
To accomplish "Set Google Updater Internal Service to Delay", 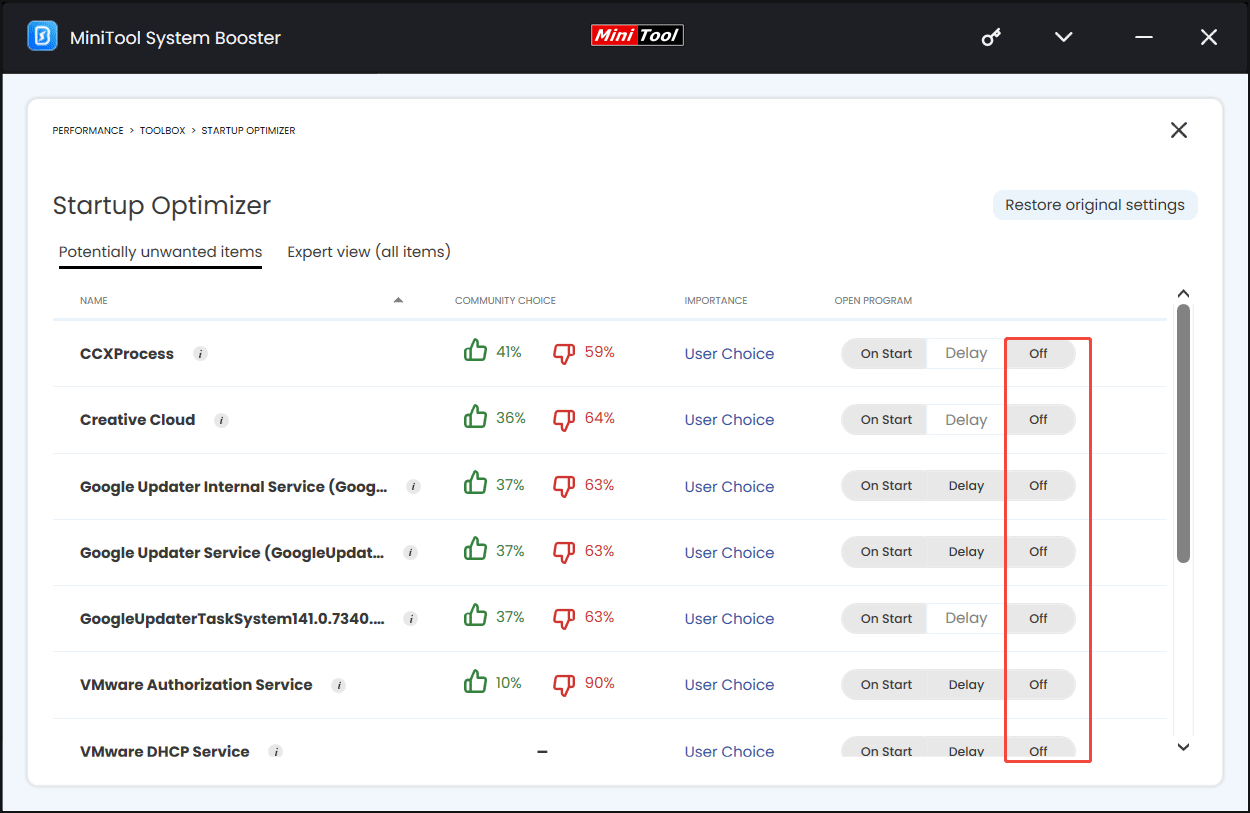I will (x=966, y=486).
